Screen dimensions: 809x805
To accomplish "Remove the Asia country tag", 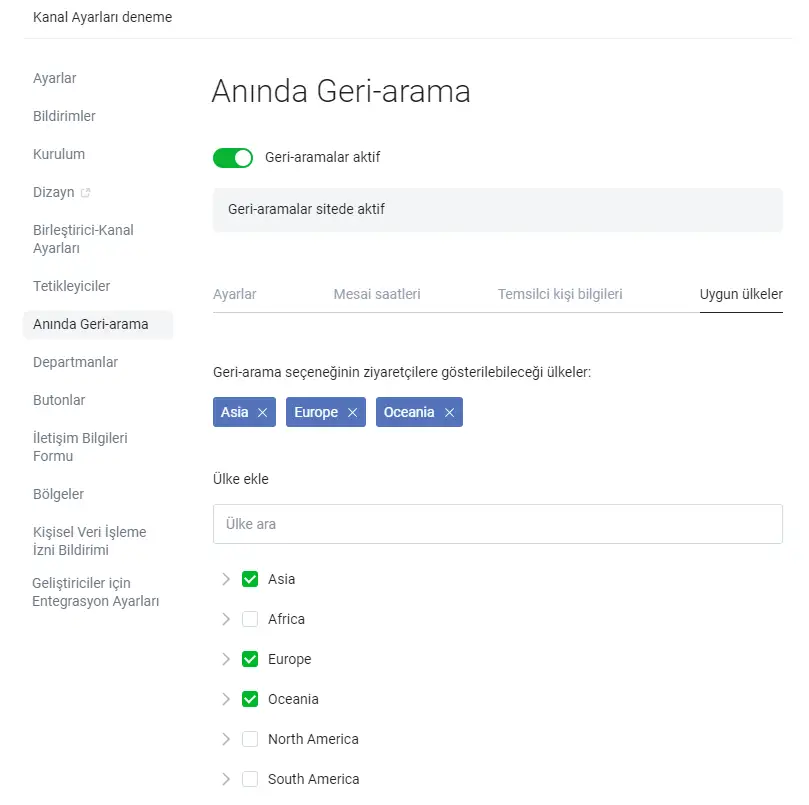I will point(262,413).
